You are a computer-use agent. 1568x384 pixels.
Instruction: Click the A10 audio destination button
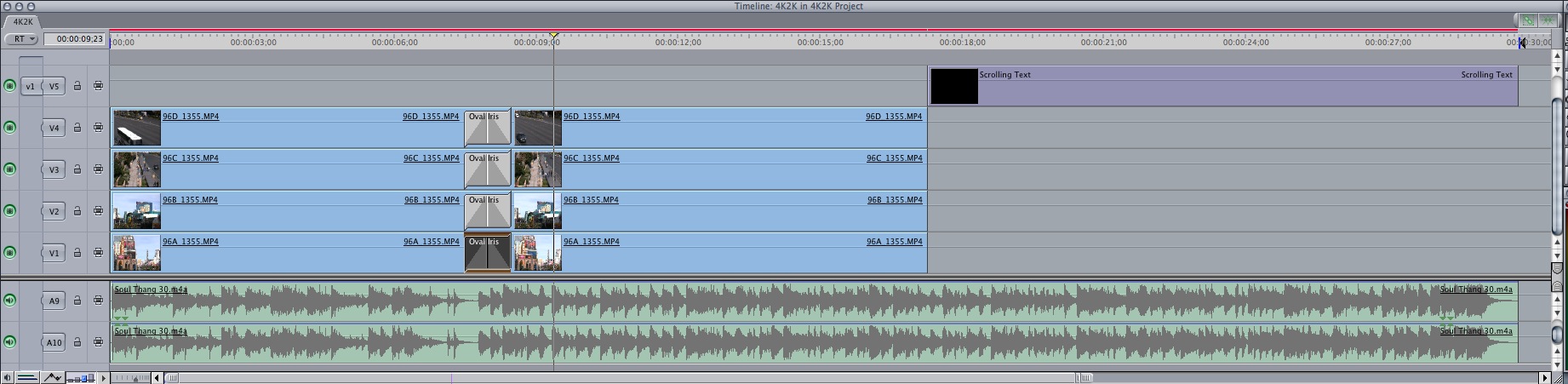click(54, 342)
